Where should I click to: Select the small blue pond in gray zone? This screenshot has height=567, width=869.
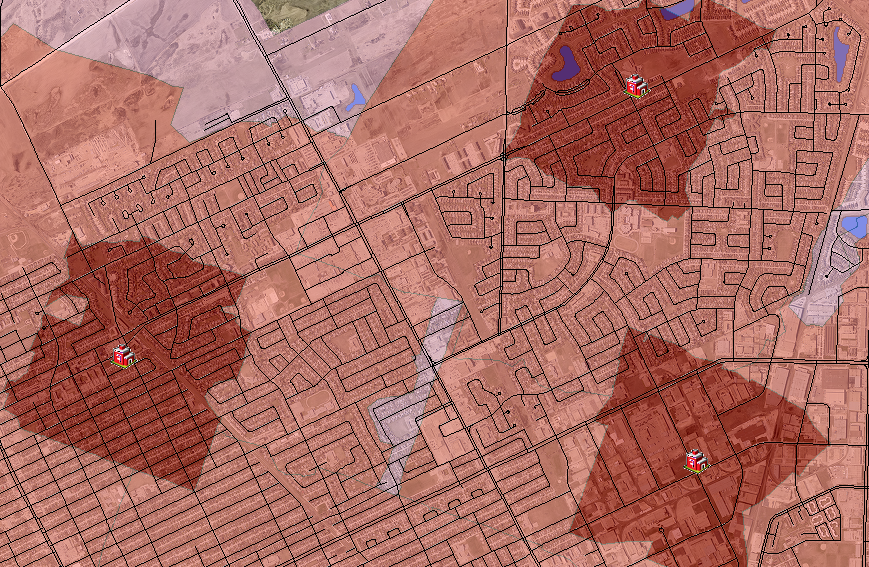pyautogui.click(x=355, y=96)
